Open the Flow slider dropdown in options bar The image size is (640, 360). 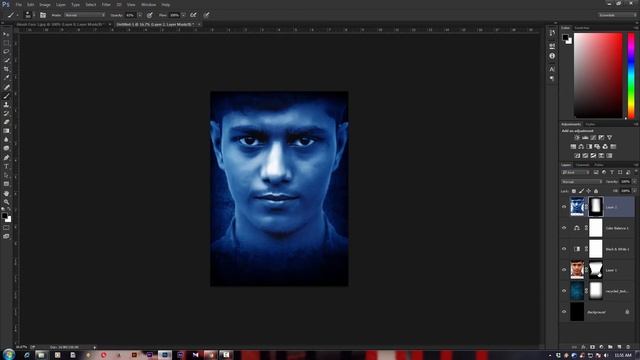tap(183, 15)
